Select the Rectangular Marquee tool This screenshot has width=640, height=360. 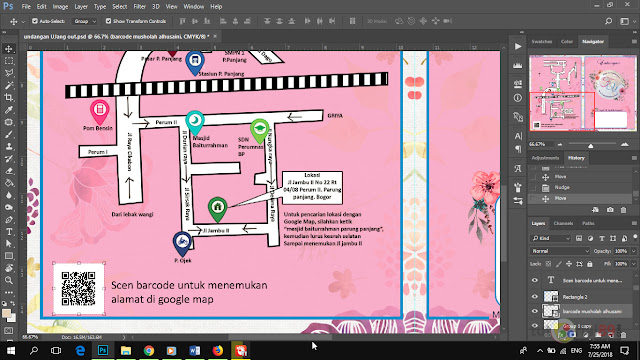(x=9, y=61)
